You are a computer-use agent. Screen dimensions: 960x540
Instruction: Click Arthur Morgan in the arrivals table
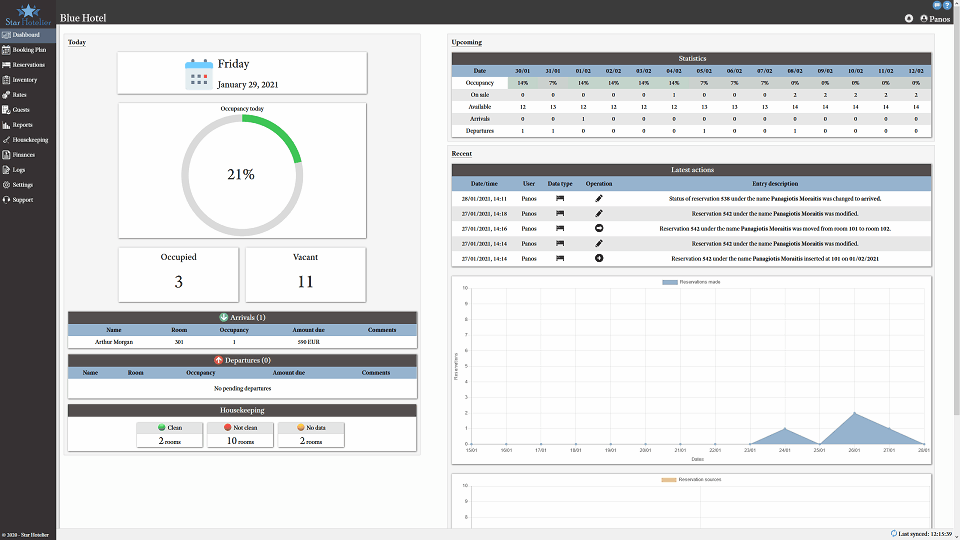(114, 342)
